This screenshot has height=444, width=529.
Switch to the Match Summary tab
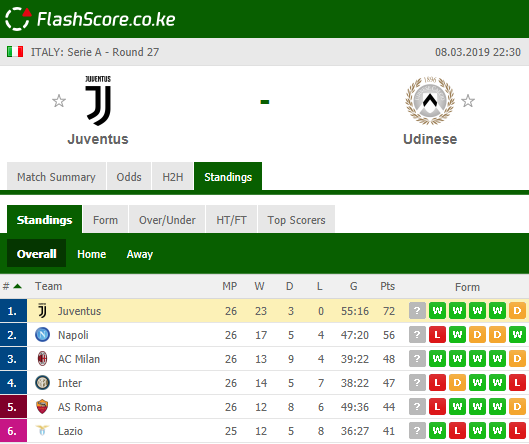(56, 177)
